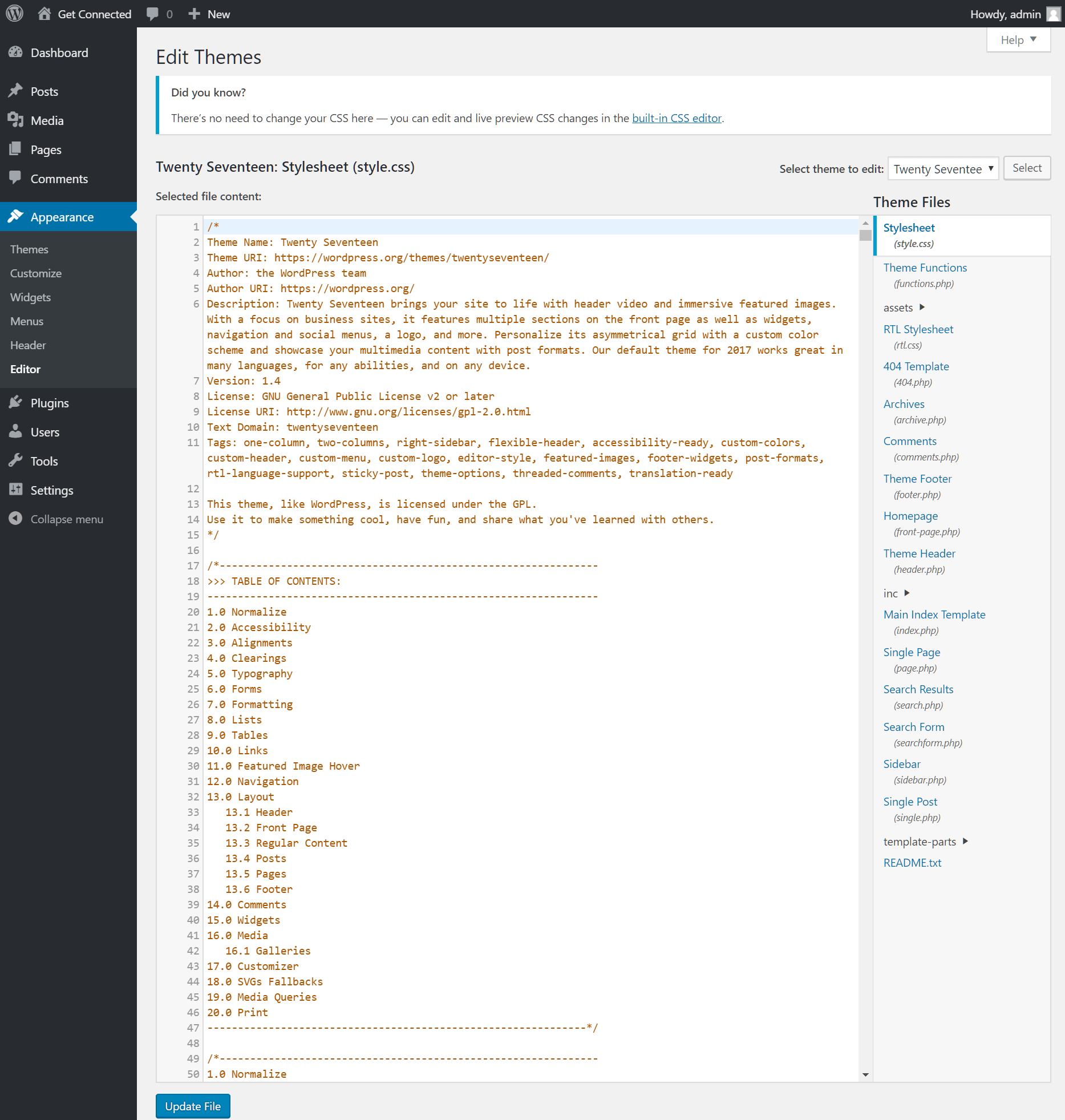This screenshot has height=1120, width=1065.
Task: Open the Widgets submenu item
Action: pos(31,297)
